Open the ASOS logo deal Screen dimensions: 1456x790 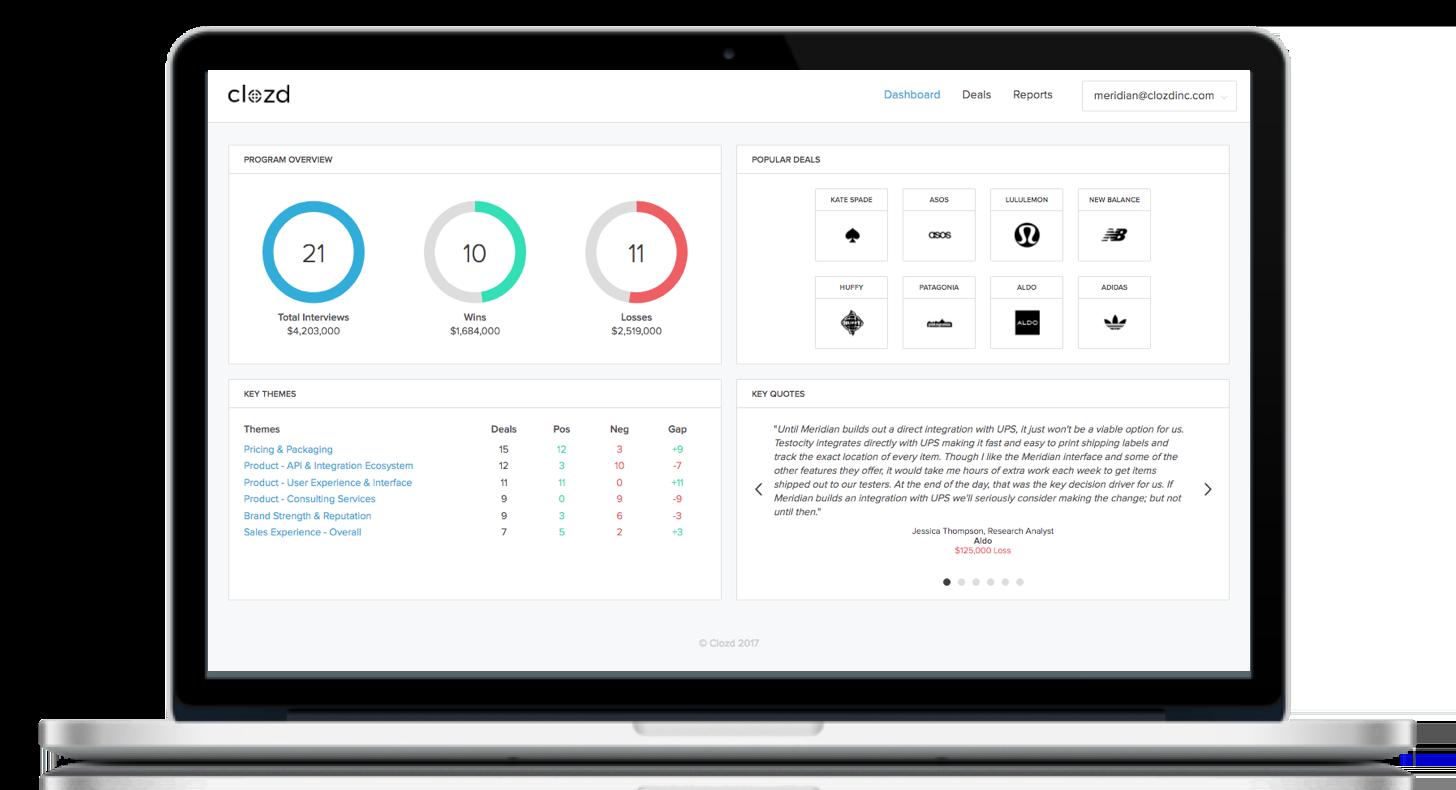[x=939, y=235]
